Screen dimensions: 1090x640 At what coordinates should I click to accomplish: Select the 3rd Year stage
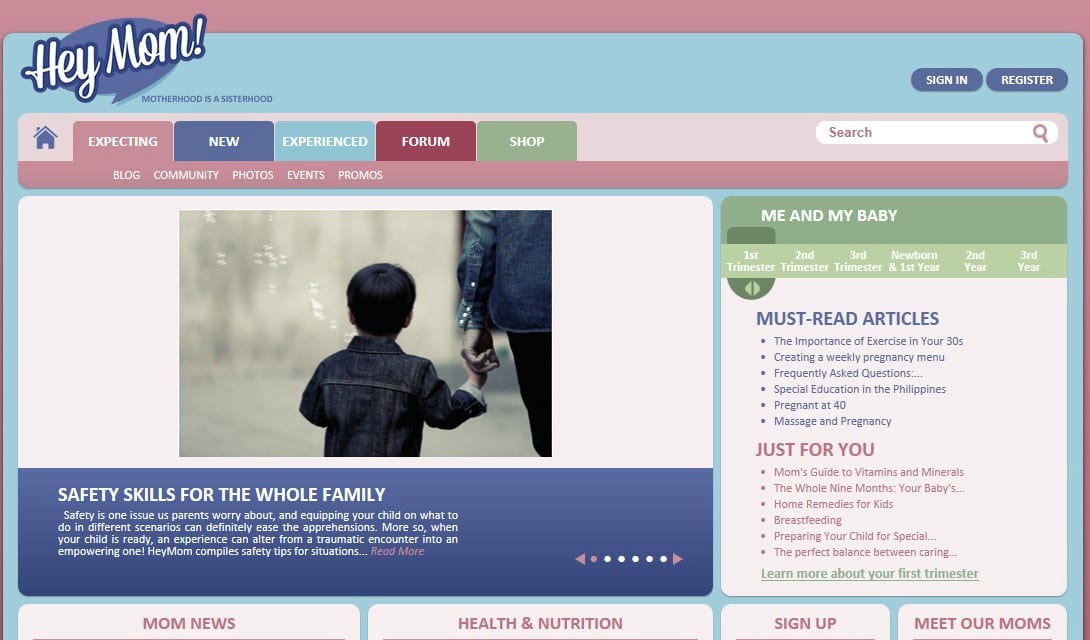point(1029,261)
